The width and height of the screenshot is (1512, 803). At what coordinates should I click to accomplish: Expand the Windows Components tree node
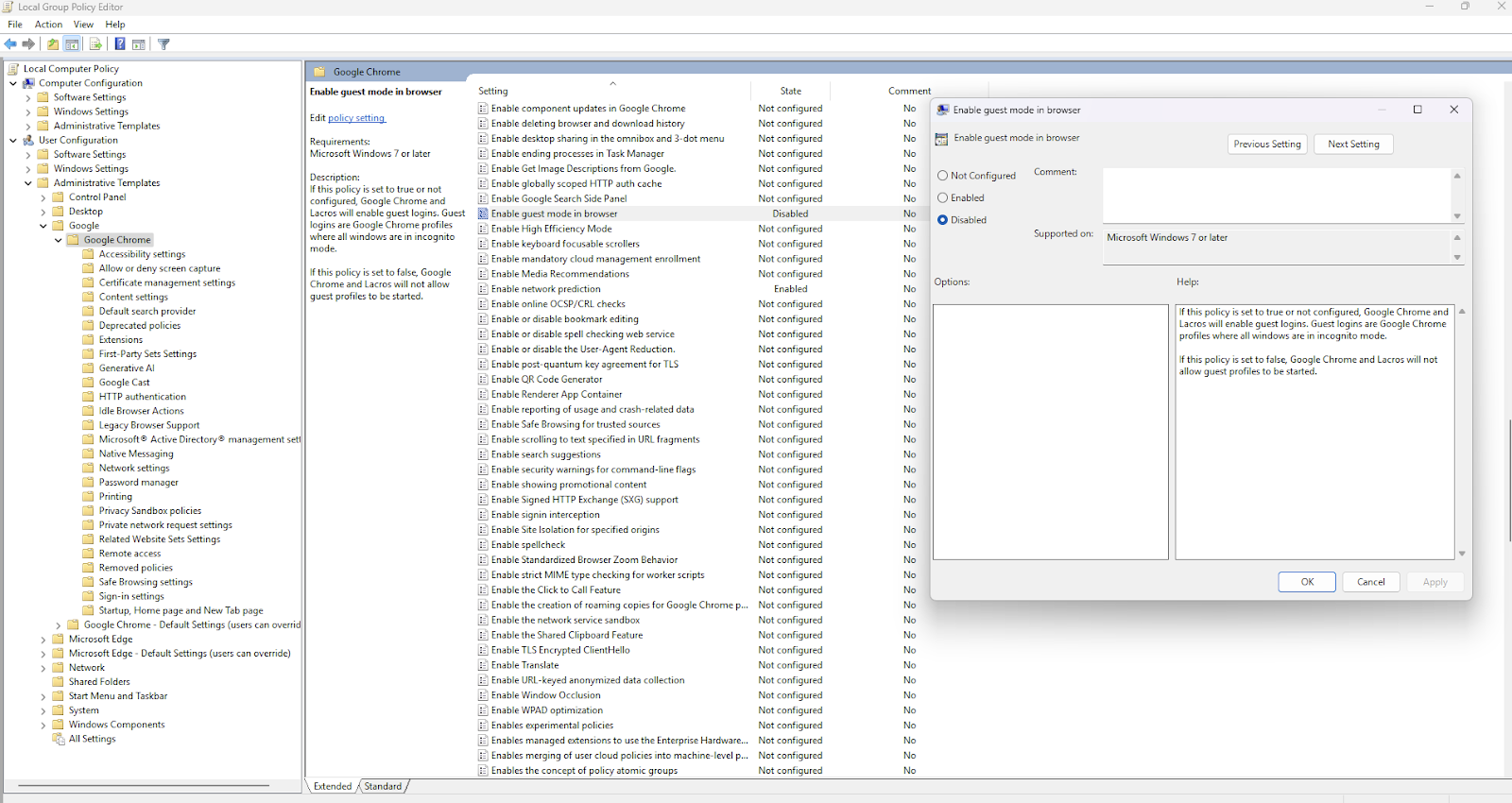(x=43, y=725)
